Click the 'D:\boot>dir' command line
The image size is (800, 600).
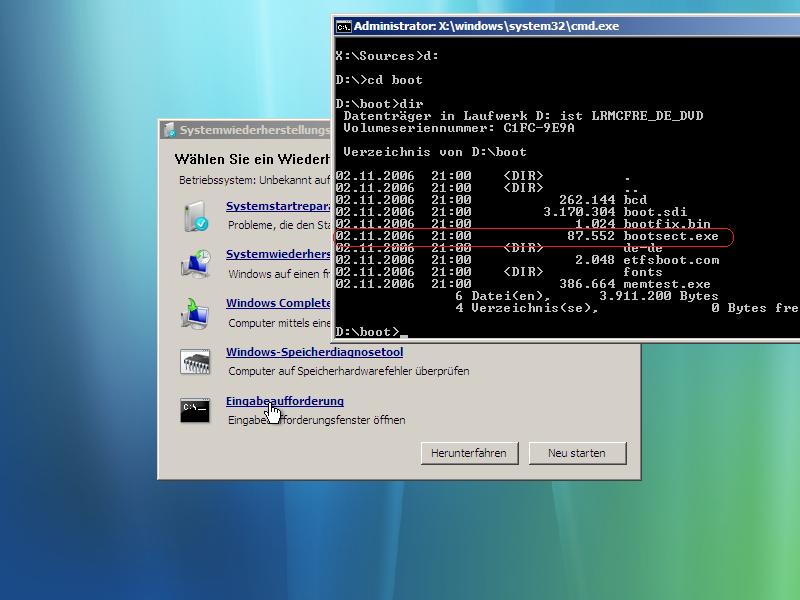[379, 104]
